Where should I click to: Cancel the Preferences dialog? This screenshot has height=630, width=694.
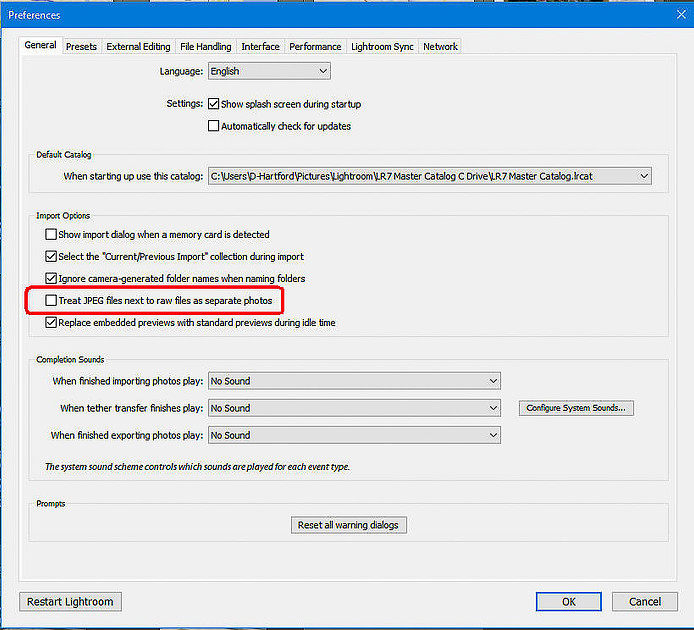click(x=645, y=602)
